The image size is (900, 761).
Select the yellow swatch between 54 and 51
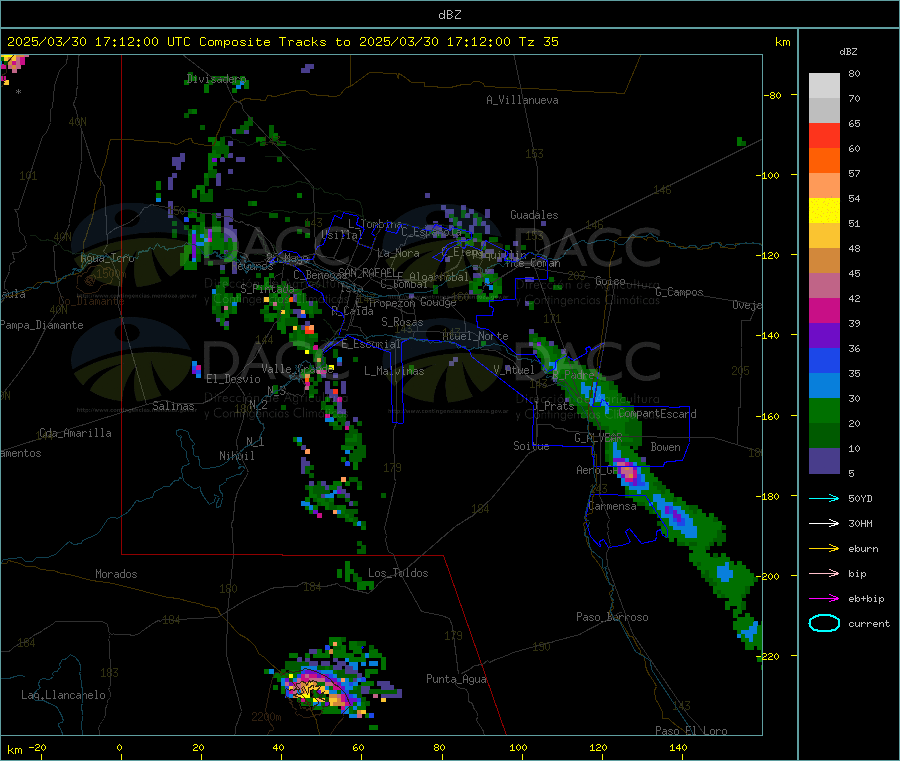click(824, 211)
